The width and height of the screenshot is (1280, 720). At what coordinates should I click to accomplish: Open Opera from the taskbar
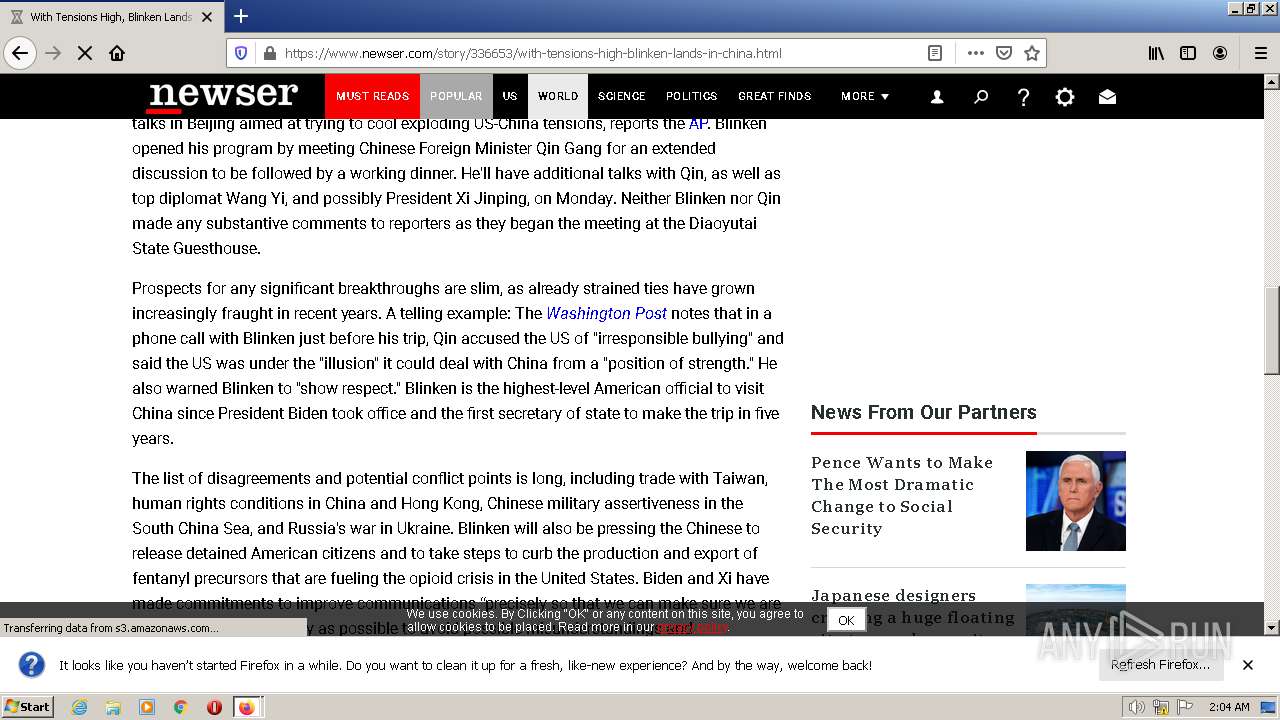214,707
